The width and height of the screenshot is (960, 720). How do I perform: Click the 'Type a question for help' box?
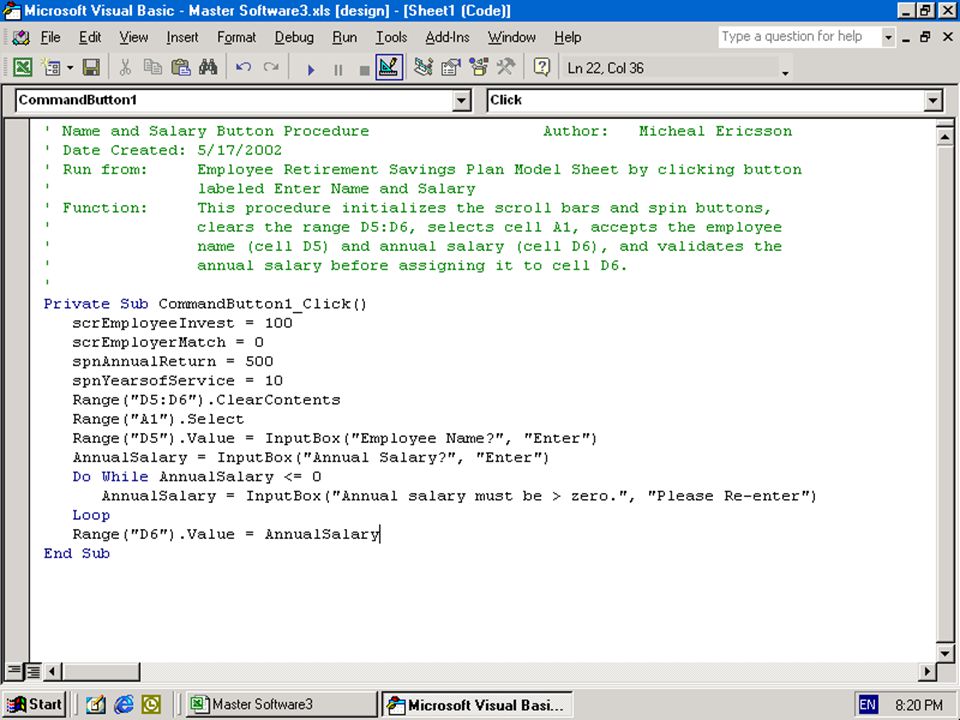[x=800, y=37]
